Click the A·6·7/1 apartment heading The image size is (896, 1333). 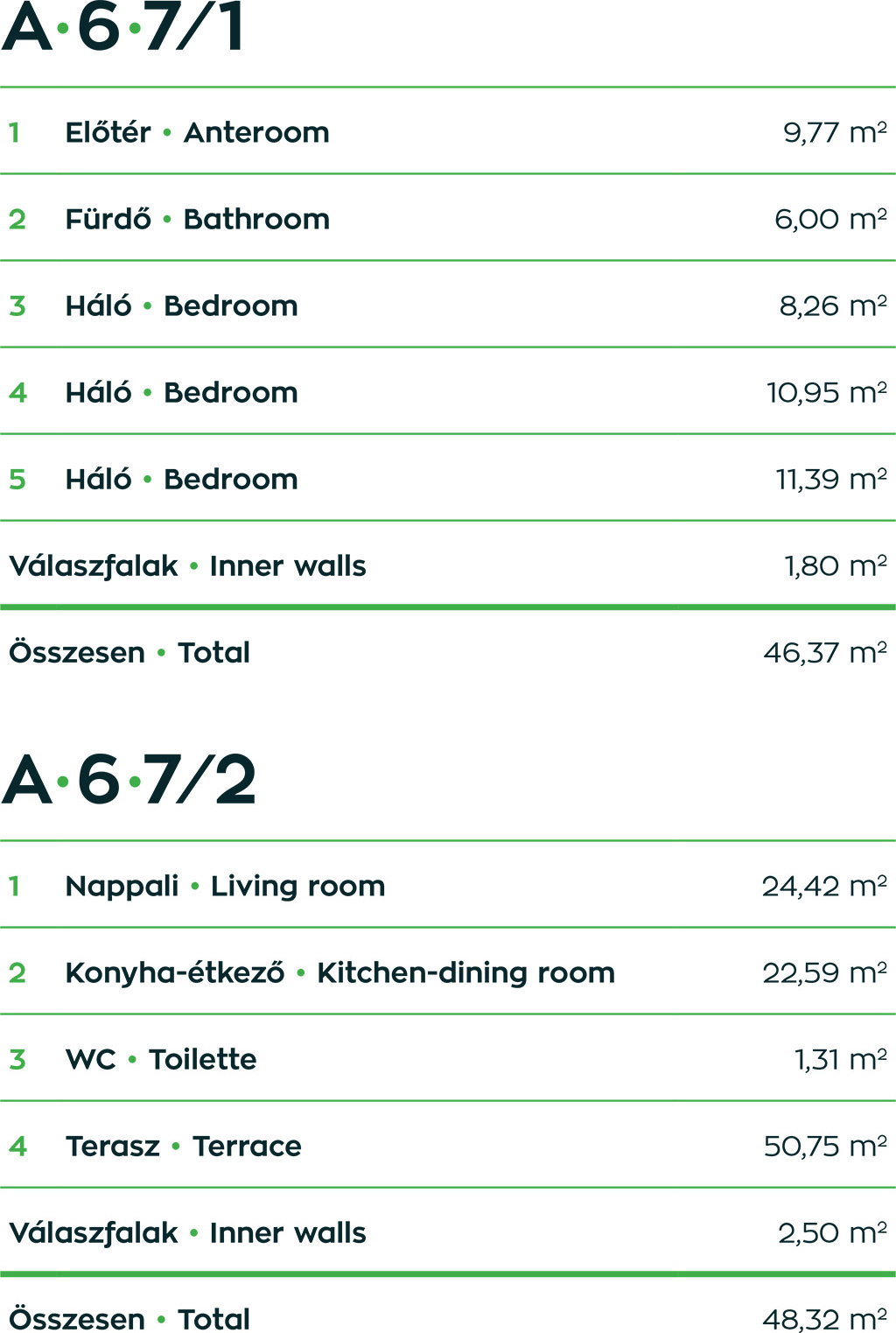pyautogui.click(x=123, y=27)
